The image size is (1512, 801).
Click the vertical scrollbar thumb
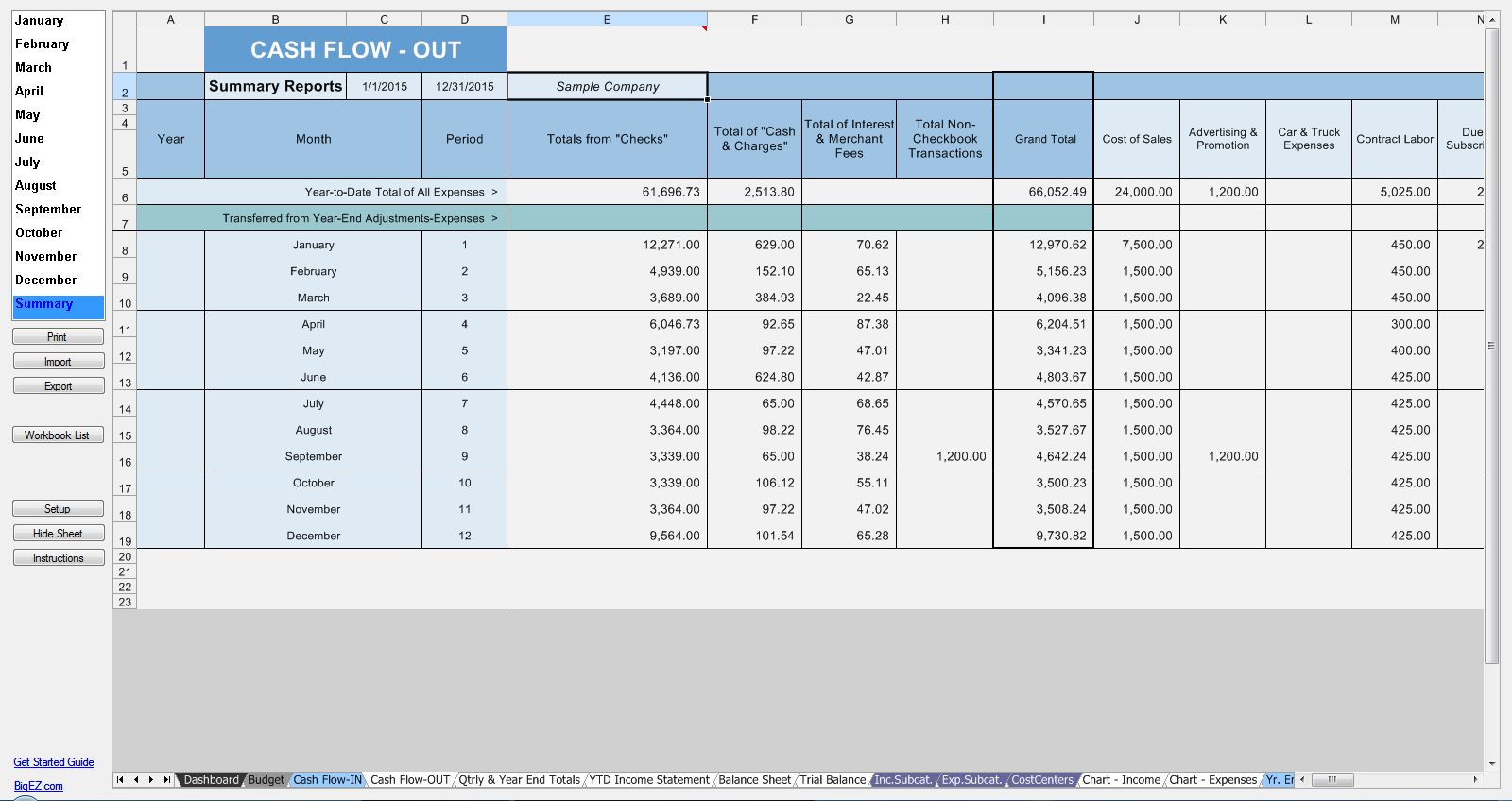(x=1492, y=346)
